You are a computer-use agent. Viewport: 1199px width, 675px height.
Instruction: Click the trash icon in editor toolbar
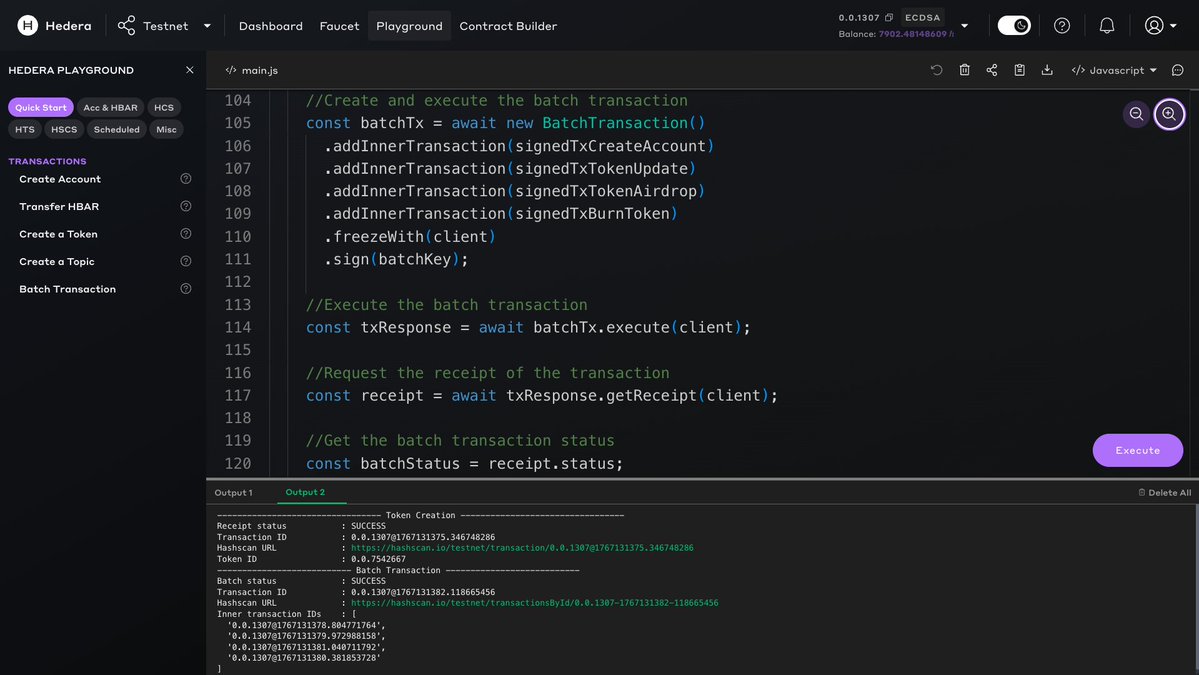click(964, 70)
